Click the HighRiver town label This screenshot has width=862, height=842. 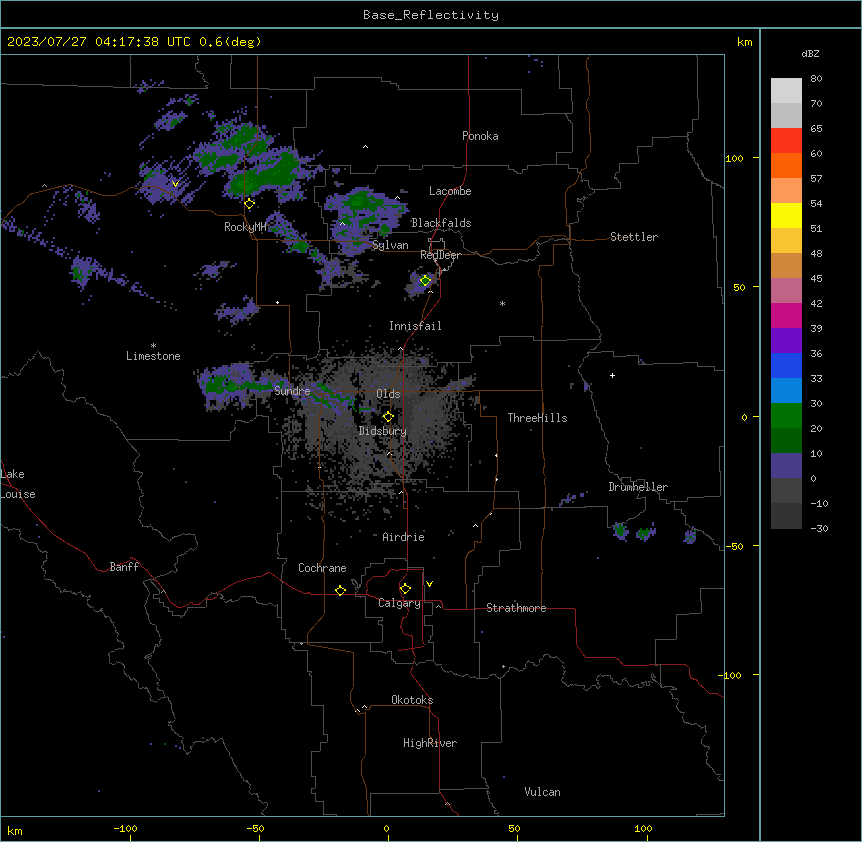tap(430, 743)
